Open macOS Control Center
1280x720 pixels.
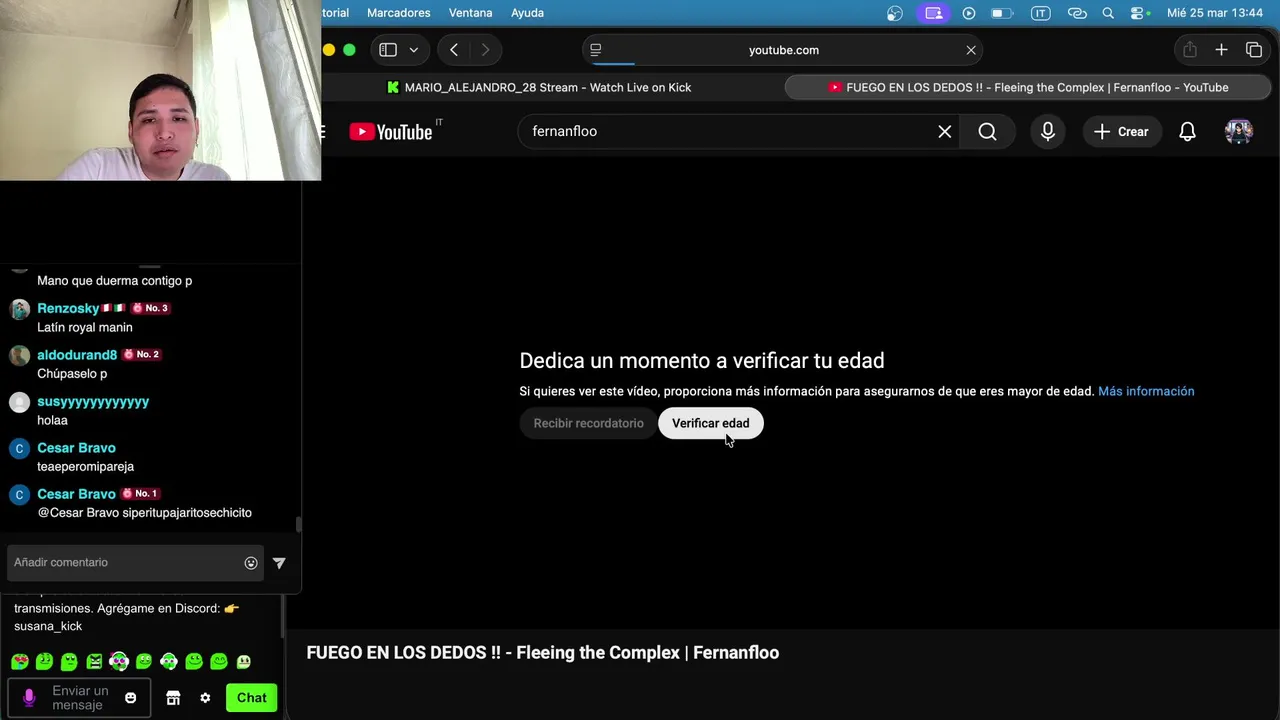[1139, 13]
